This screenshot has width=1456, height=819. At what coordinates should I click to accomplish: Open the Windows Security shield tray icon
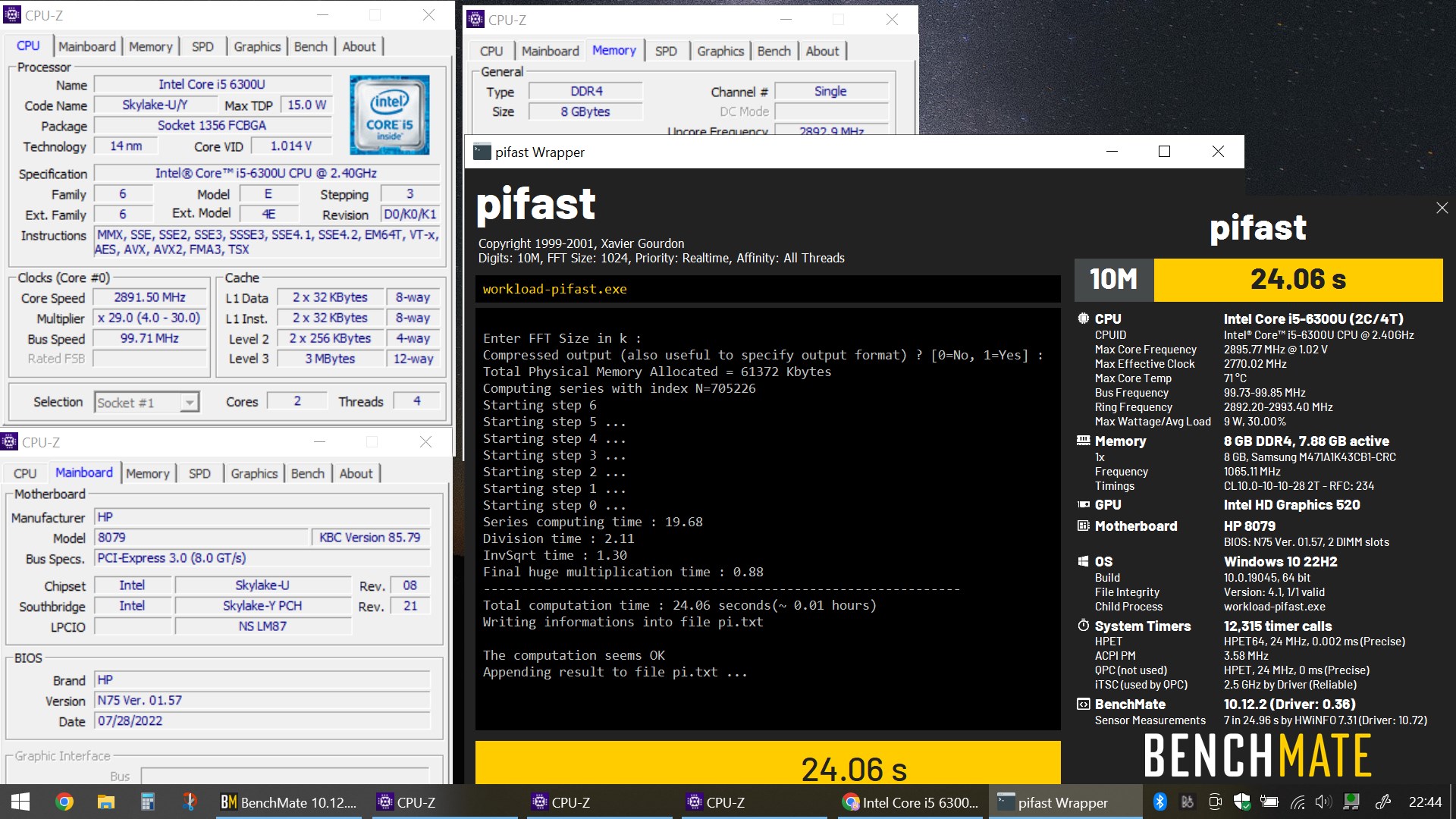point(1242,802)
